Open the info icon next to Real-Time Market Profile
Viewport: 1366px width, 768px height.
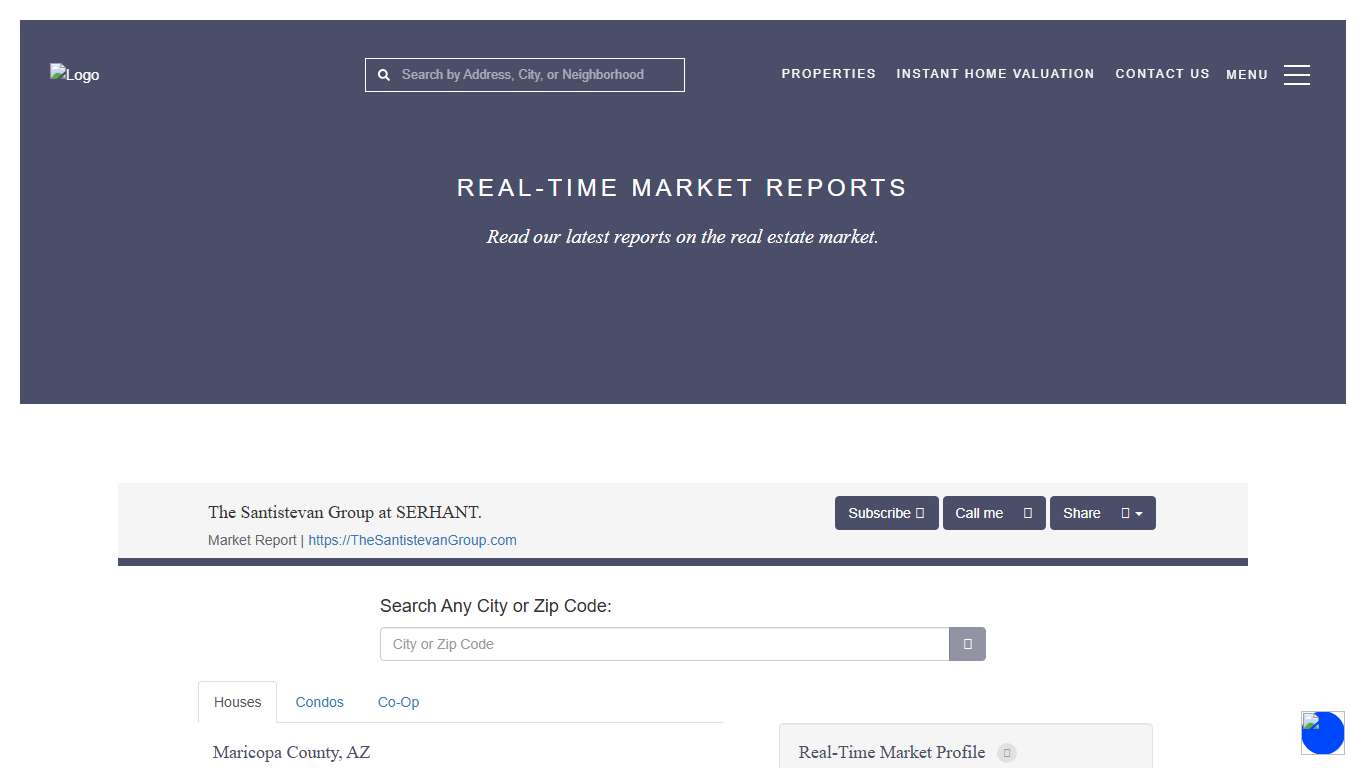(1007, 753)
